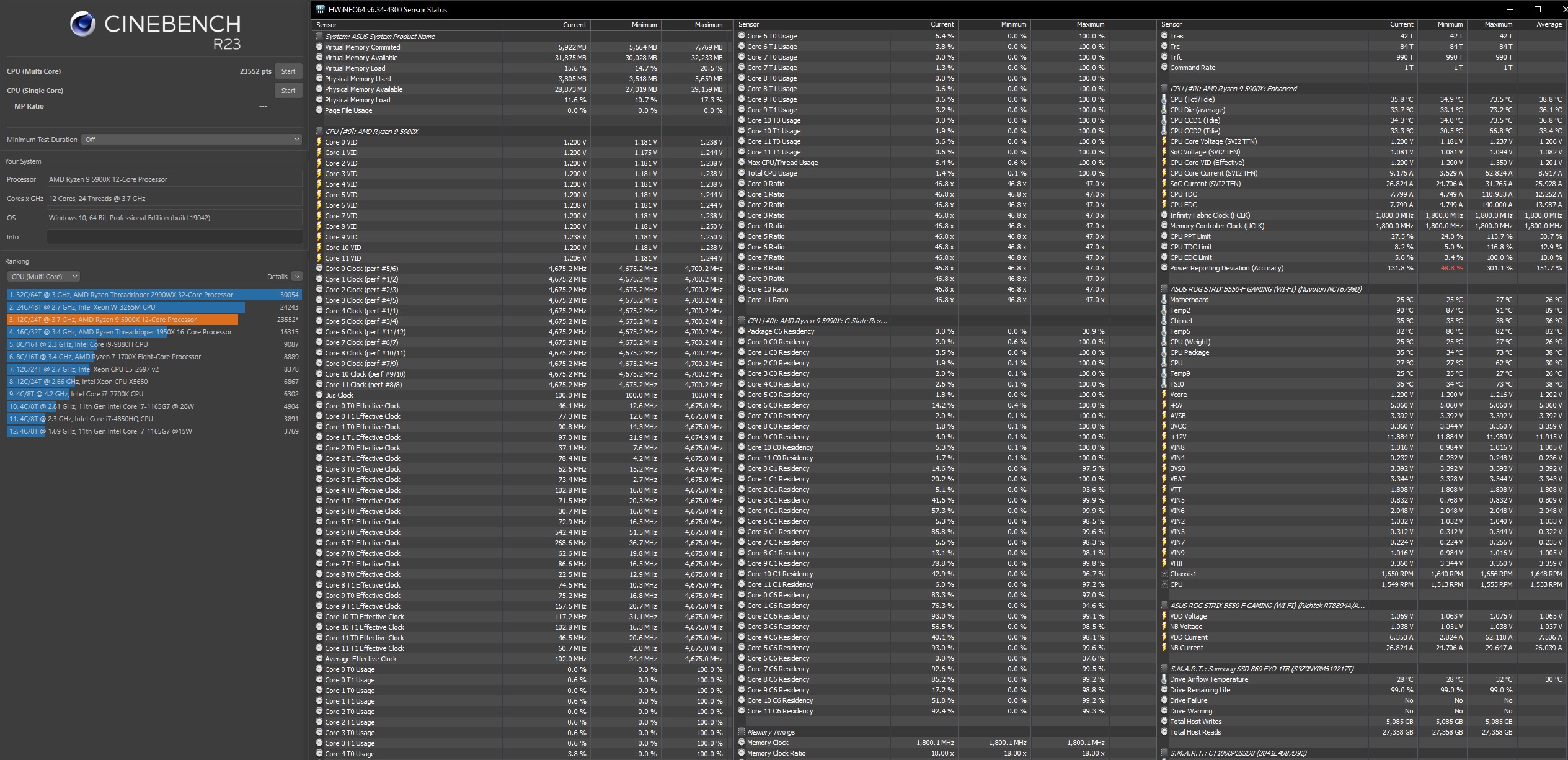Start the CPU (Multi Core) benchmark
Viewport: 1568px width, 760px height.
coord(288,71)
